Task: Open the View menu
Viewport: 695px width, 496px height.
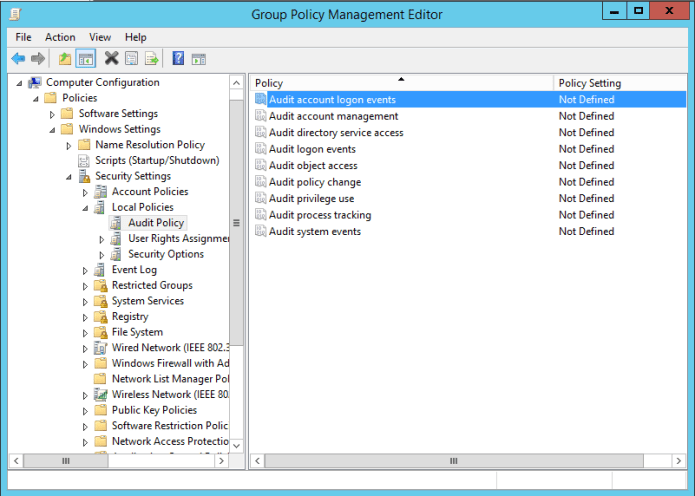Action: pyautogui.click(x=100, y=37)
